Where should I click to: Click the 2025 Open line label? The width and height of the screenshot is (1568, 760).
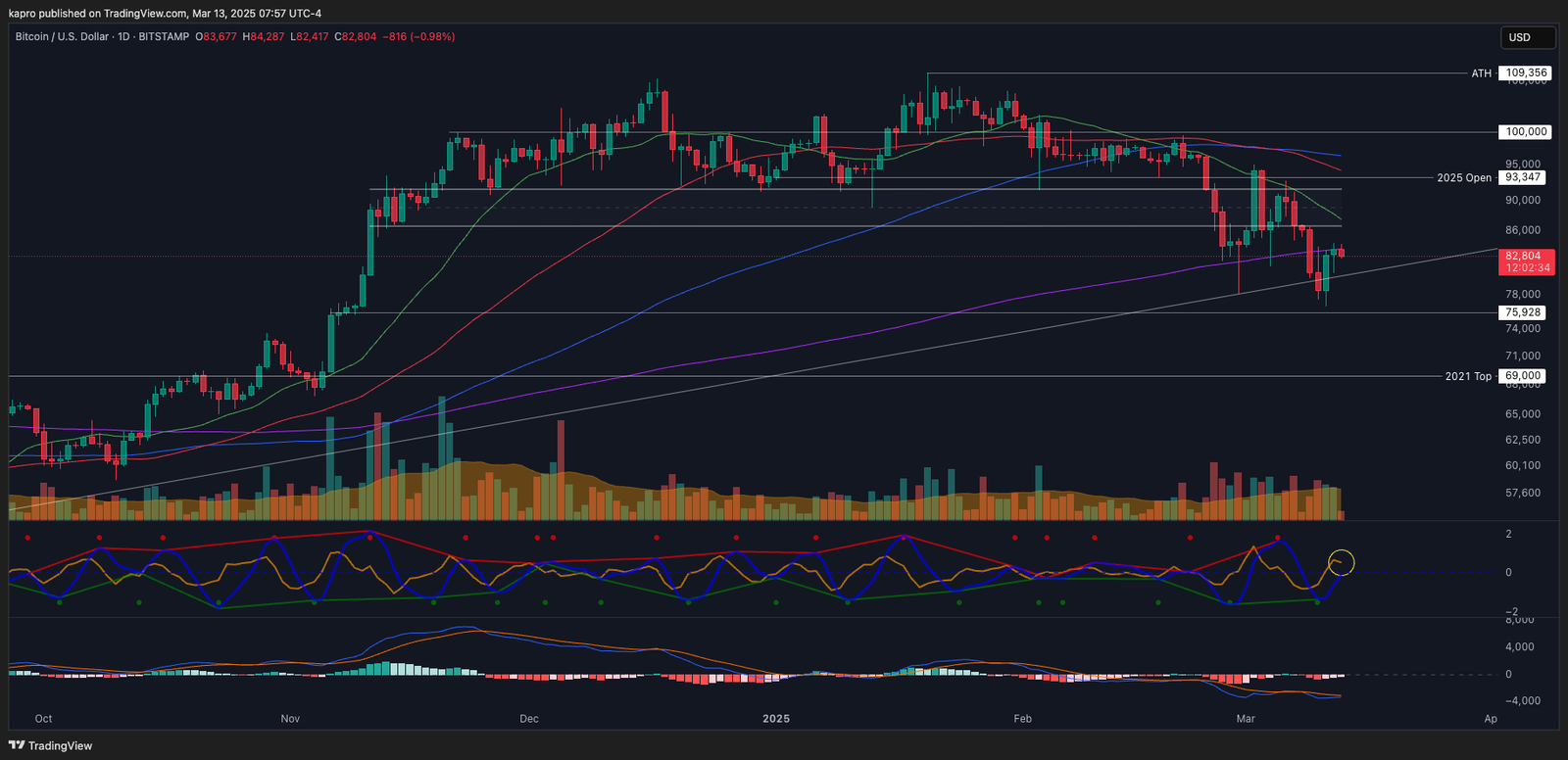coord(1463,178)
